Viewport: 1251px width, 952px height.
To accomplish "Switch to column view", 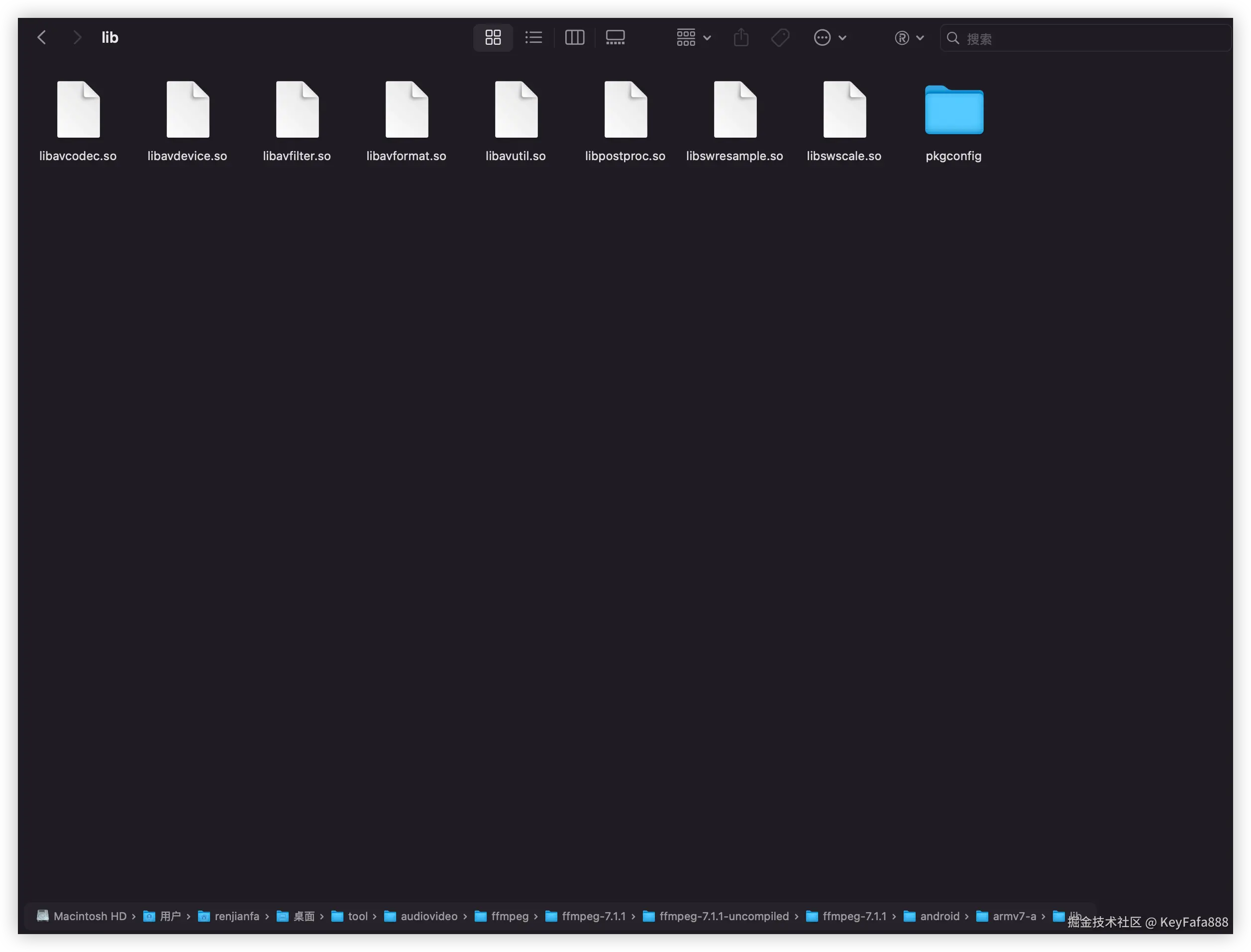I will (574, 37).
